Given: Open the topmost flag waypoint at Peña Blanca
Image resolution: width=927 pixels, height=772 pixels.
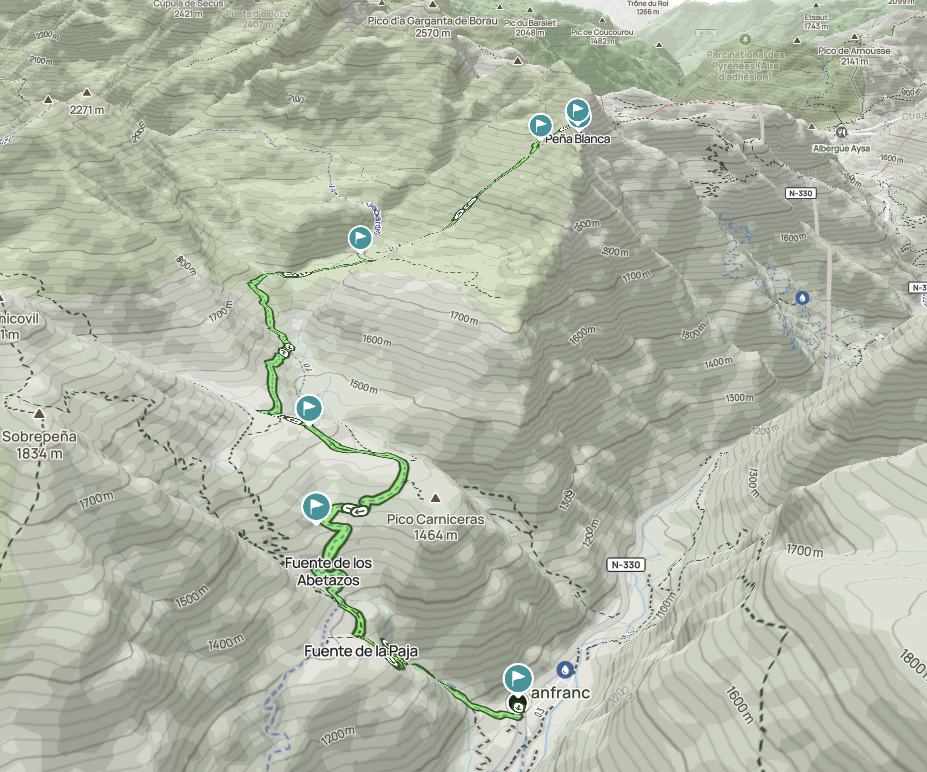Looking at the screenshot, I should click(x=578, y=111).
